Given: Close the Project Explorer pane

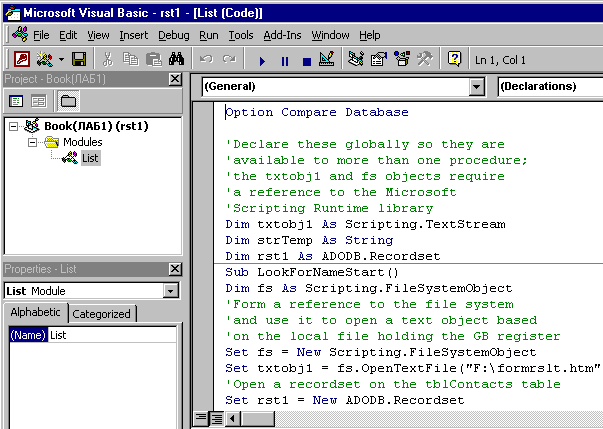Looking at the screenshot, I should (x=175, y=79).
